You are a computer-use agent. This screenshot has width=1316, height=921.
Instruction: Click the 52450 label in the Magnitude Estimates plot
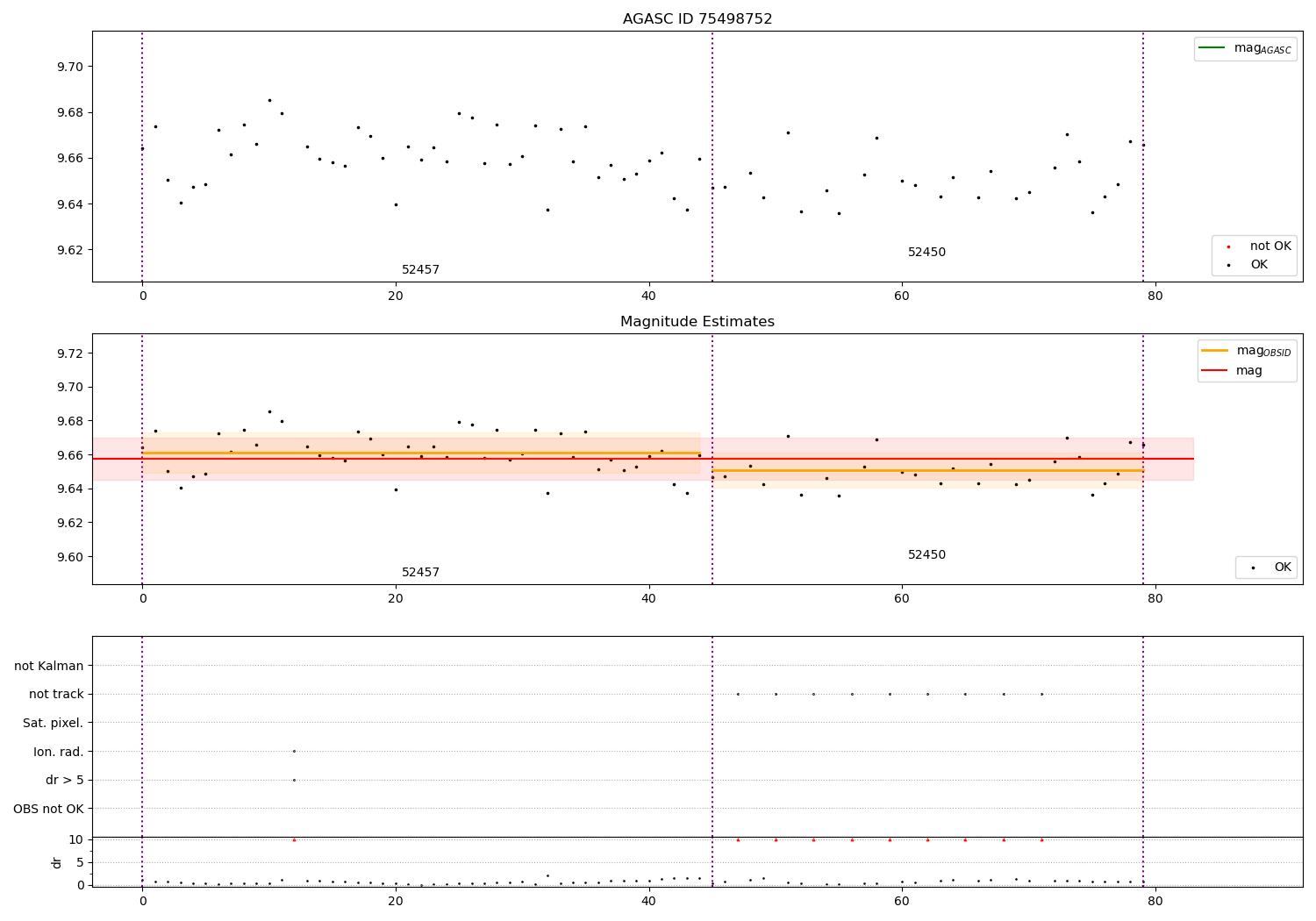926,555
